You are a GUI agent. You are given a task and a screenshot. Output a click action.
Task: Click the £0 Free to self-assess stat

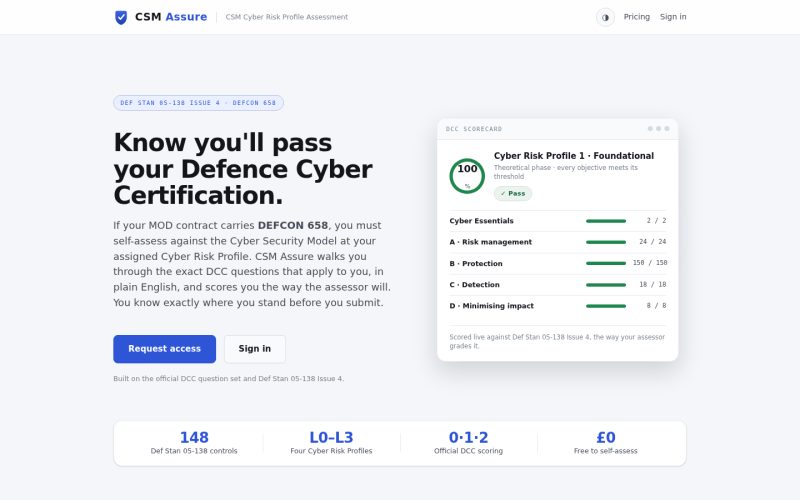tap(606, 443)
